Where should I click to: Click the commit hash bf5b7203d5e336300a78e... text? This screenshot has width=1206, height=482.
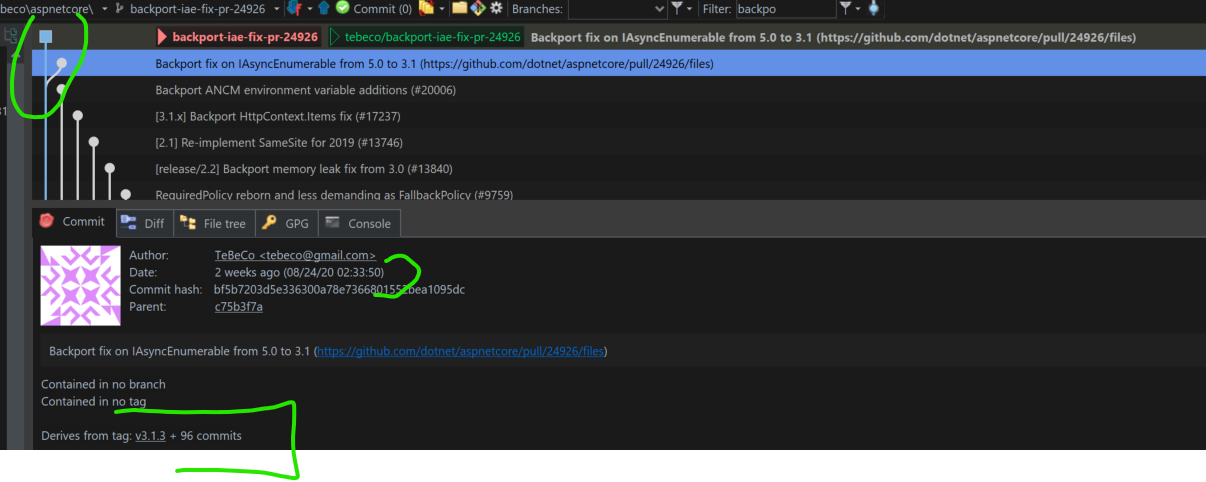339,289
